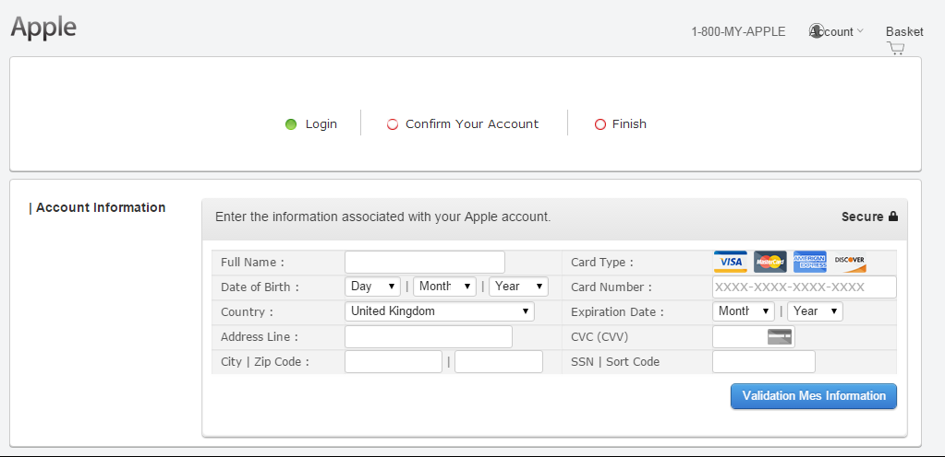
Task: Open the shopping basket cart icon
Action: 896,48
